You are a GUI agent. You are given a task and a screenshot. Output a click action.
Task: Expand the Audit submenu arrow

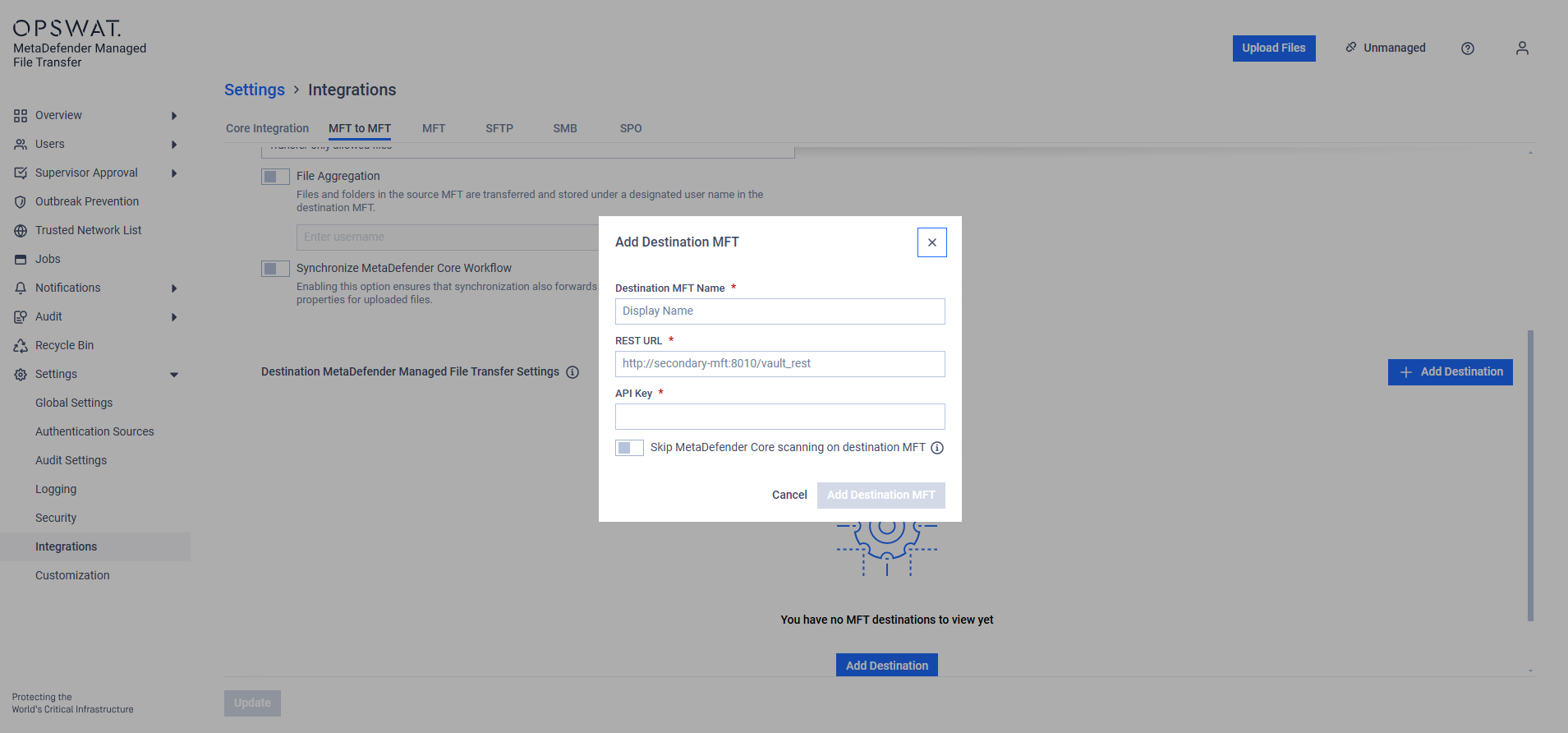(x=174, y=317)
